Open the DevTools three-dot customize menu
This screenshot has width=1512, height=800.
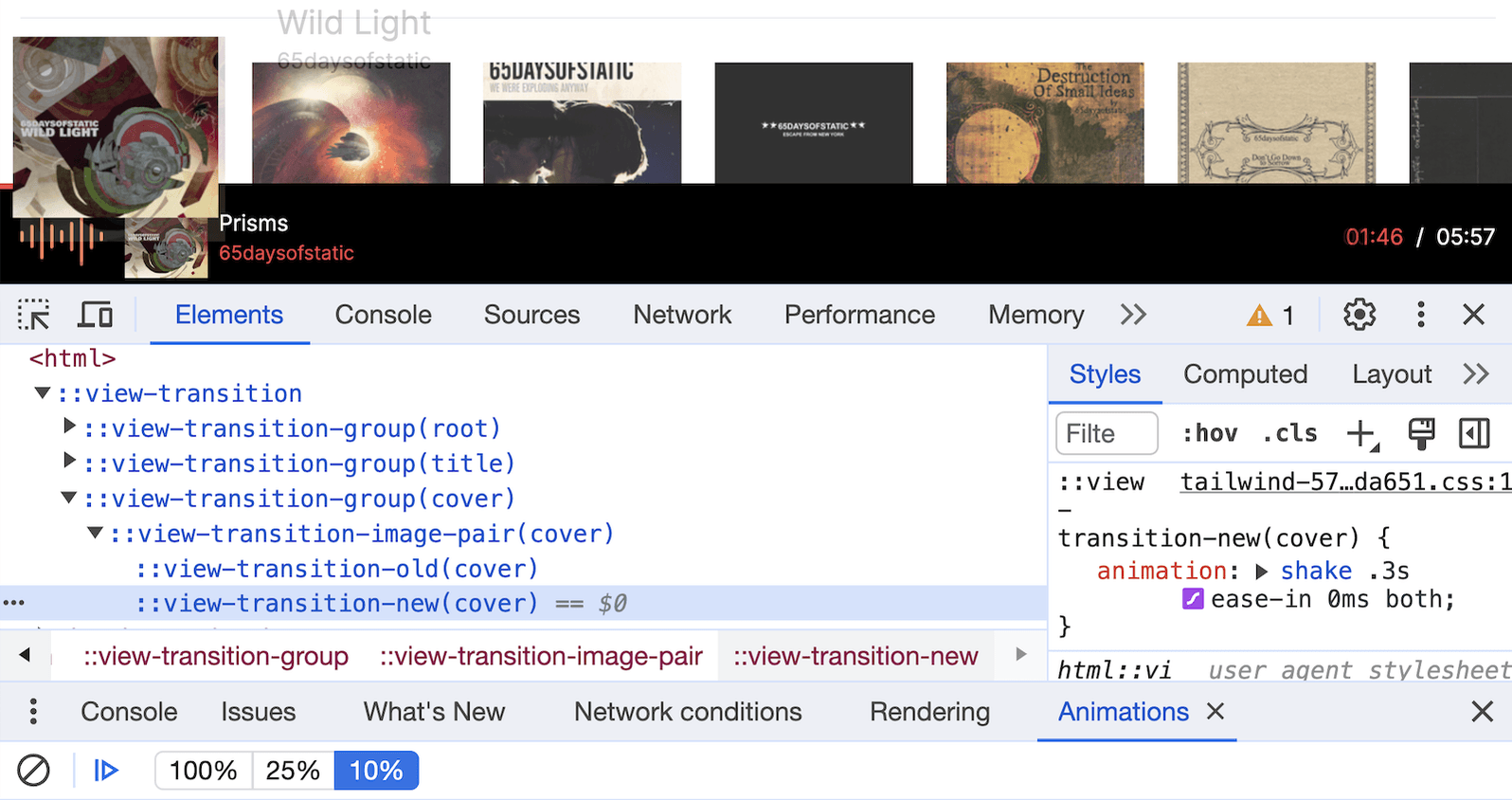pyautogui.click(x=1420, y=315)
